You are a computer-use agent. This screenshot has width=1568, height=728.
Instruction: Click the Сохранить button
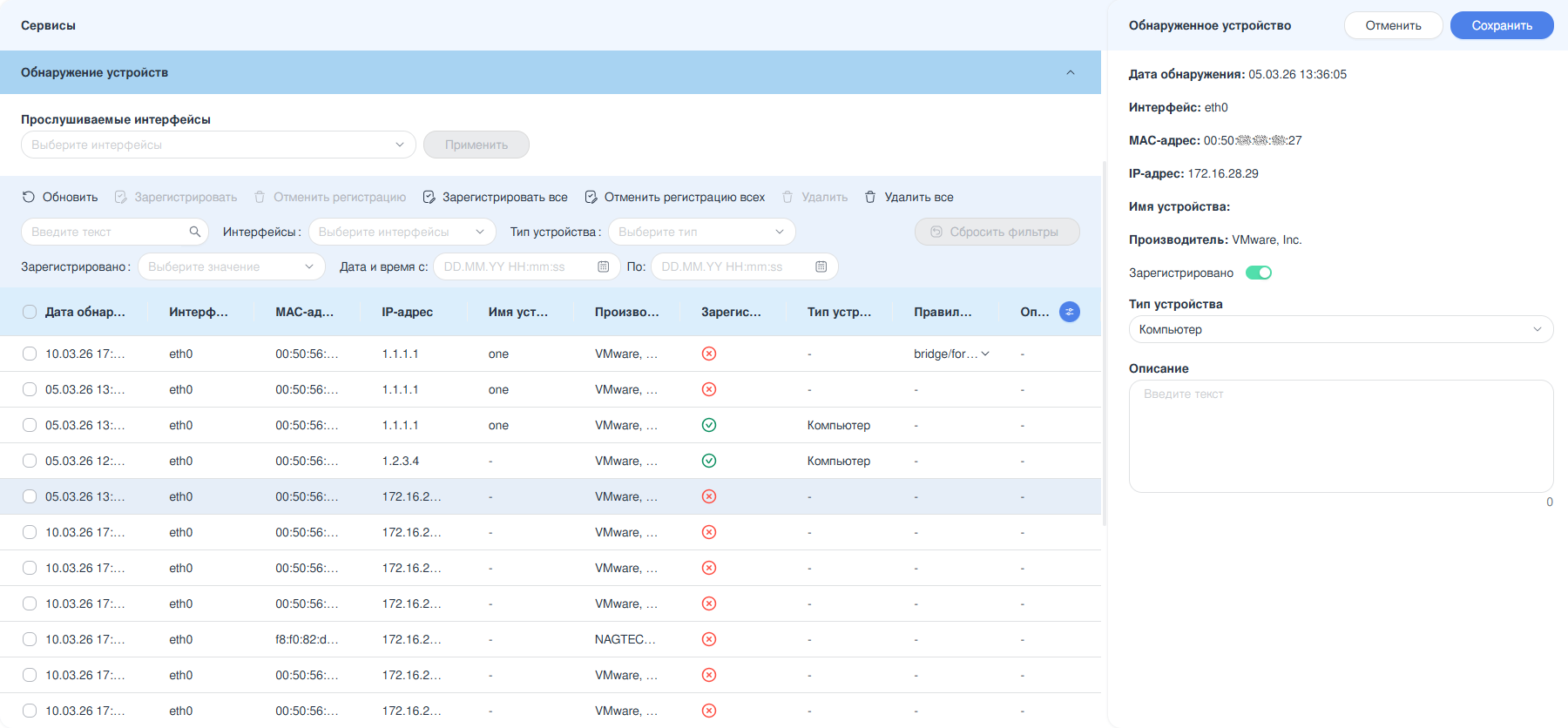1502,25
